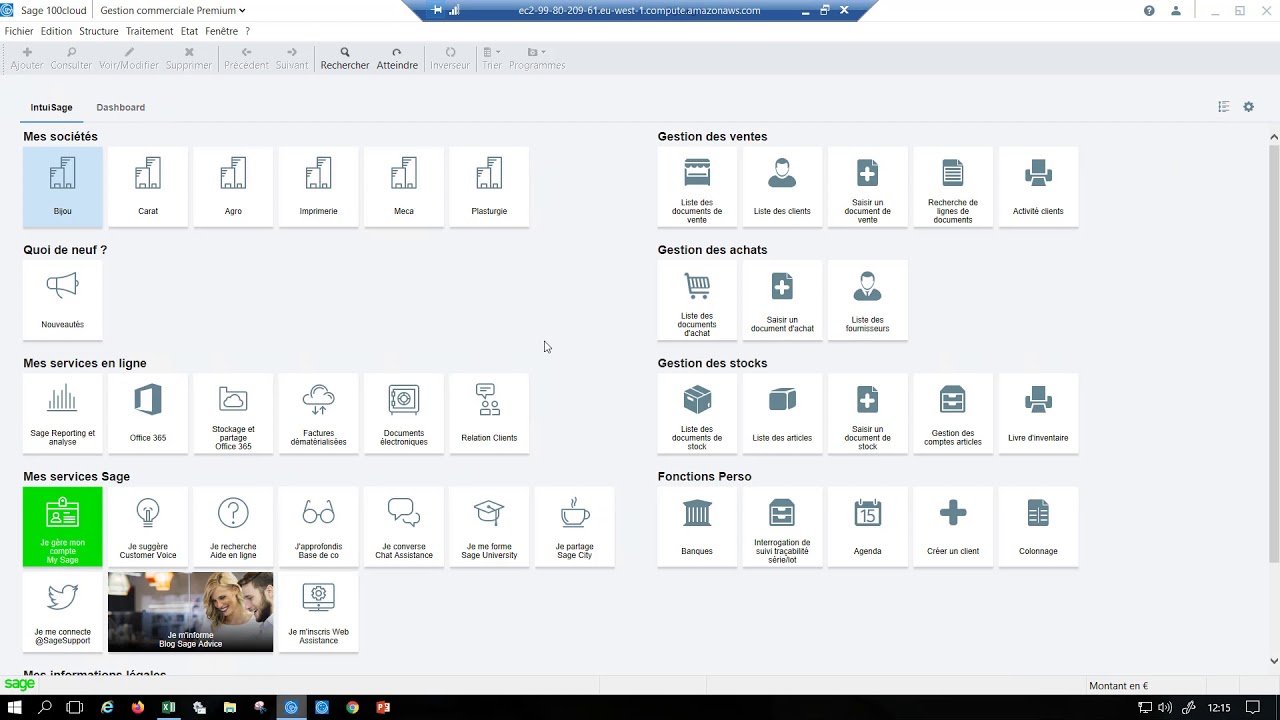Viewport: 1280px width, 720px height.
Task: Open the Traitement menu
Action: [150, 31]
